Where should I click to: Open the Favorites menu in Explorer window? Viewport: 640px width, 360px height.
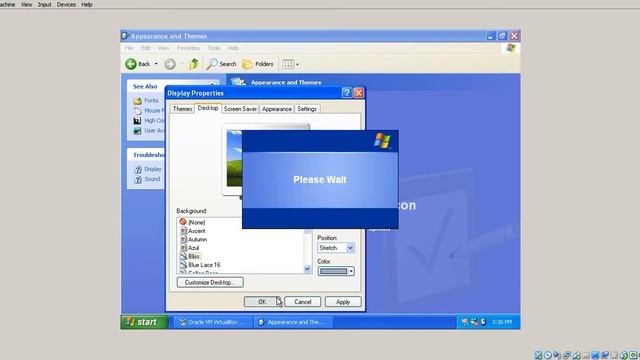pos(188,48)
